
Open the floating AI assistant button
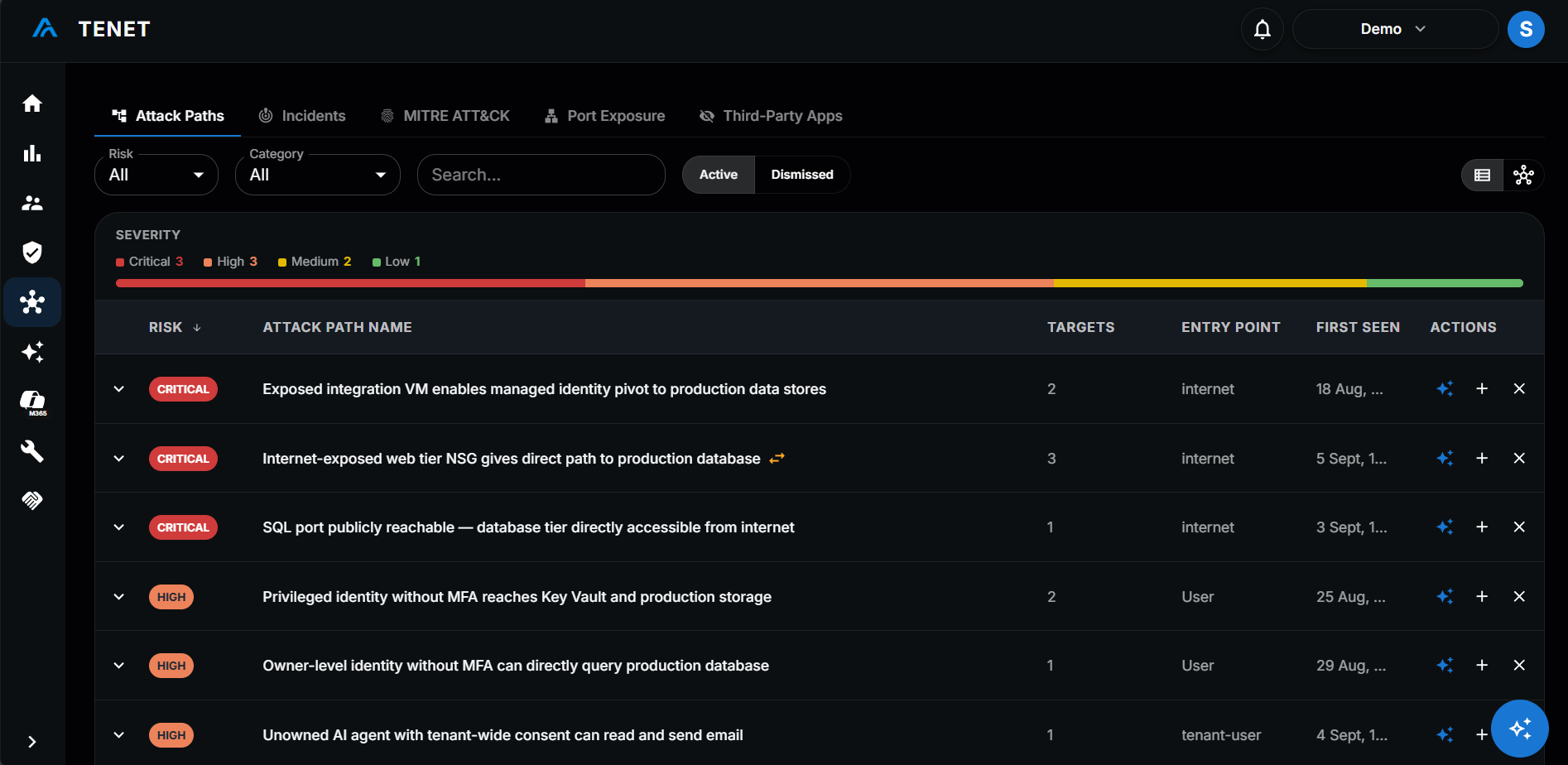pyautogui.click(x=1520, y=729)
